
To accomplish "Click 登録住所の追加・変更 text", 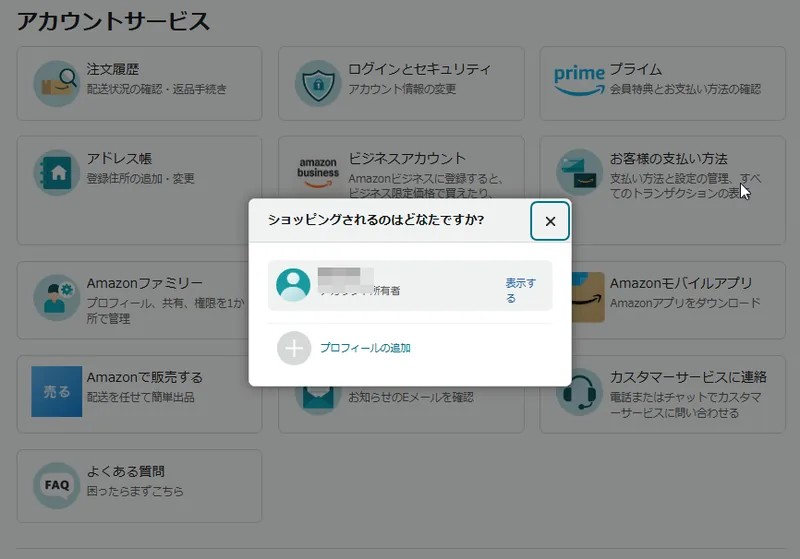I will click(x=140, y=178).
